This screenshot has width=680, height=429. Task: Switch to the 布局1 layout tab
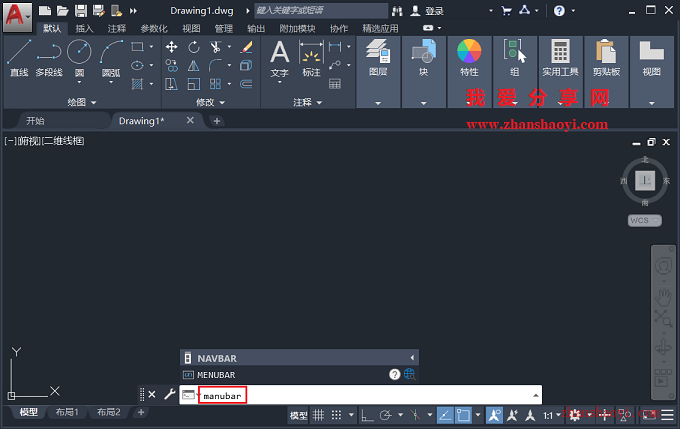67,412
